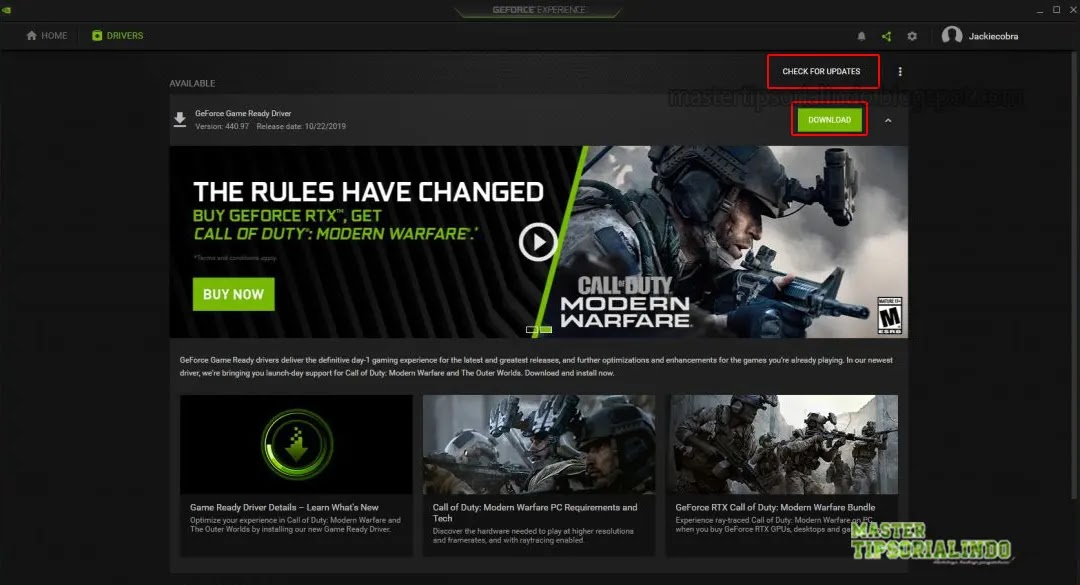Play the Modern Warfare banner video
This screenshot has width=1080, height=585.
(x=537, y=242)
